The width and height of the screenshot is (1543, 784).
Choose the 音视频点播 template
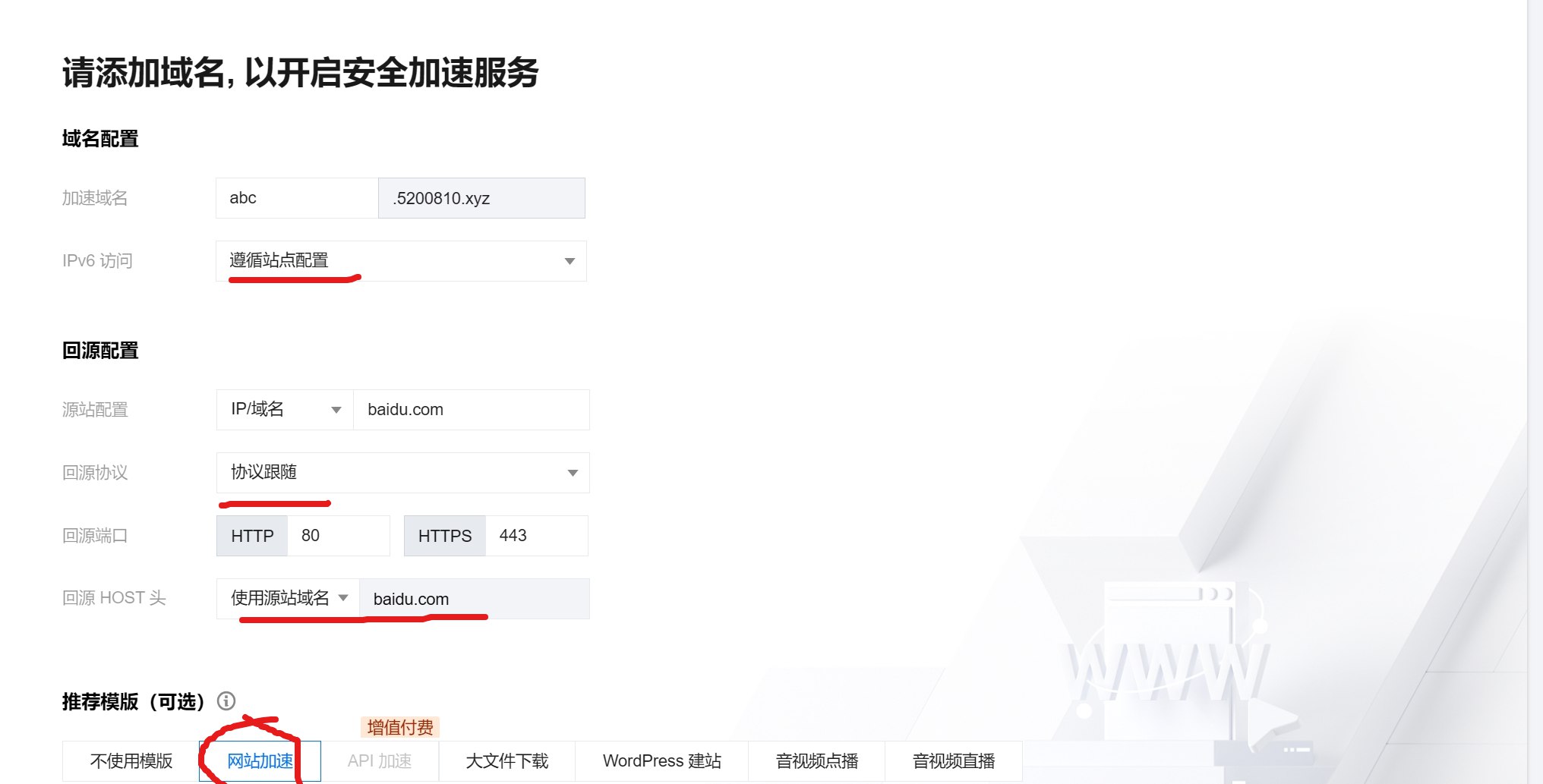816,760
